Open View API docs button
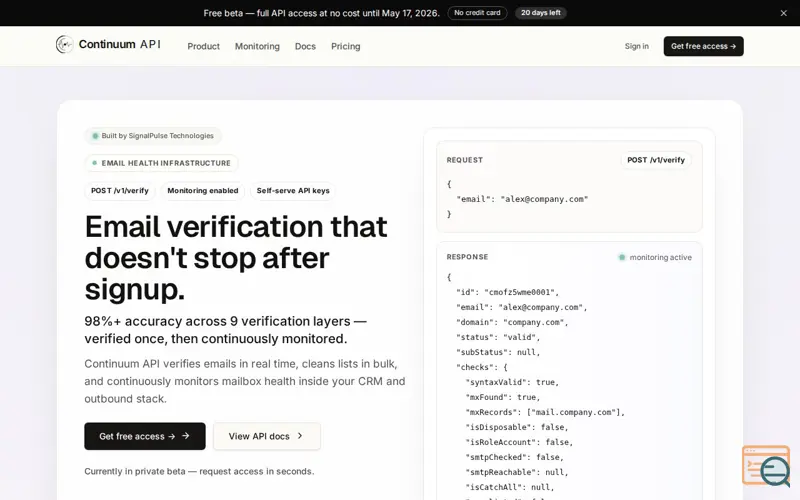 267,436
